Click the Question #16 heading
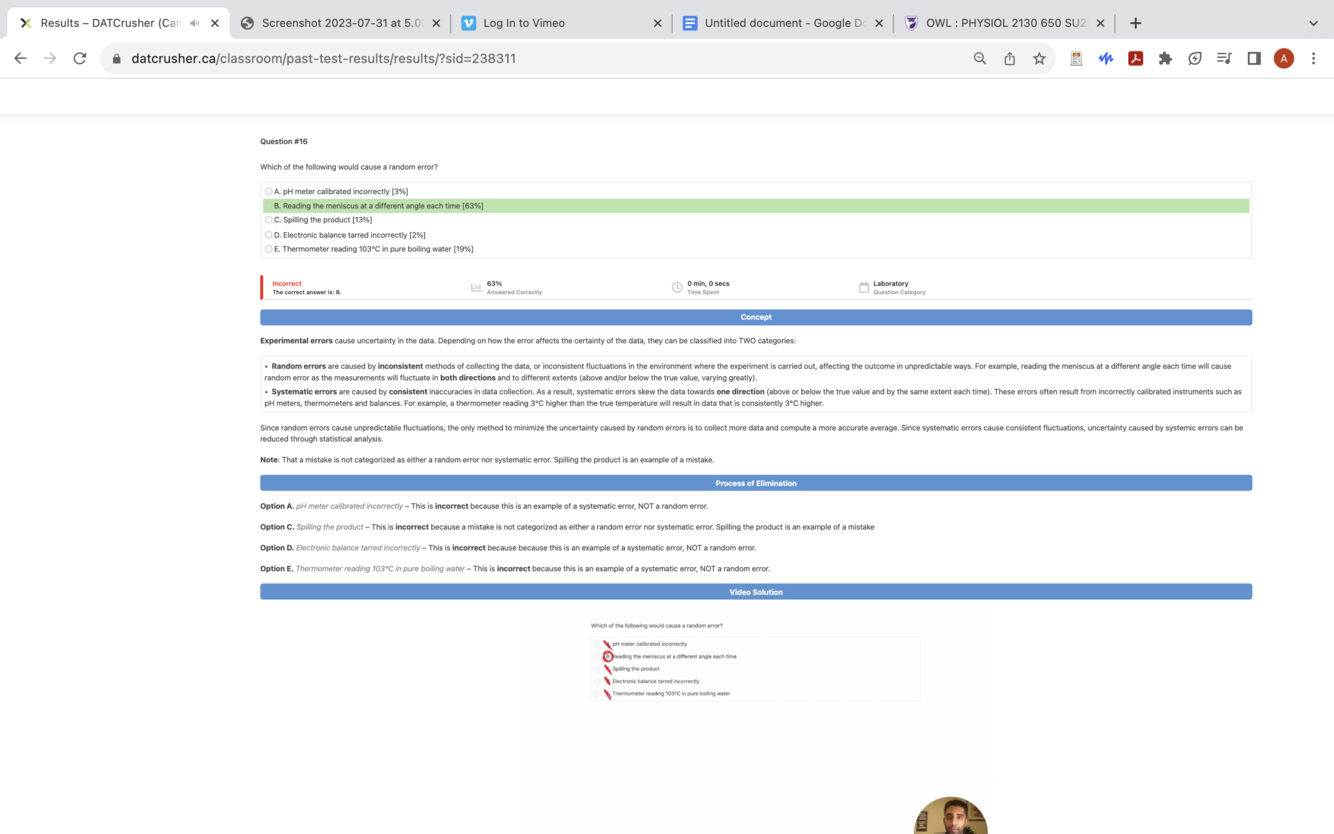 pos(284,142)
